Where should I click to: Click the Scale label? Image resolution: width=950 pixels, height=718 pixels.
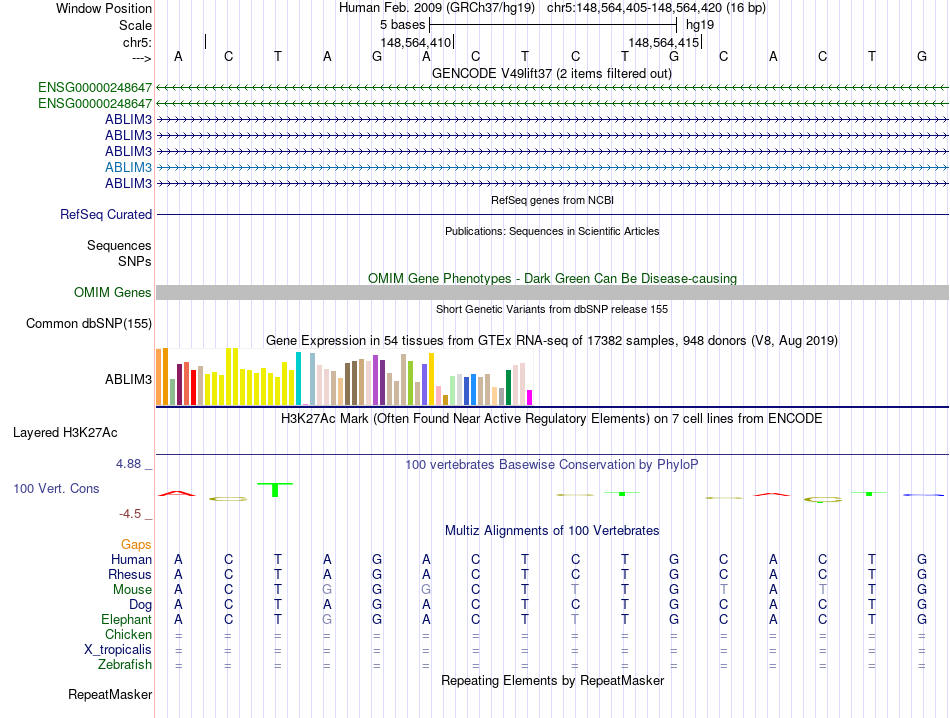(135, 25)
